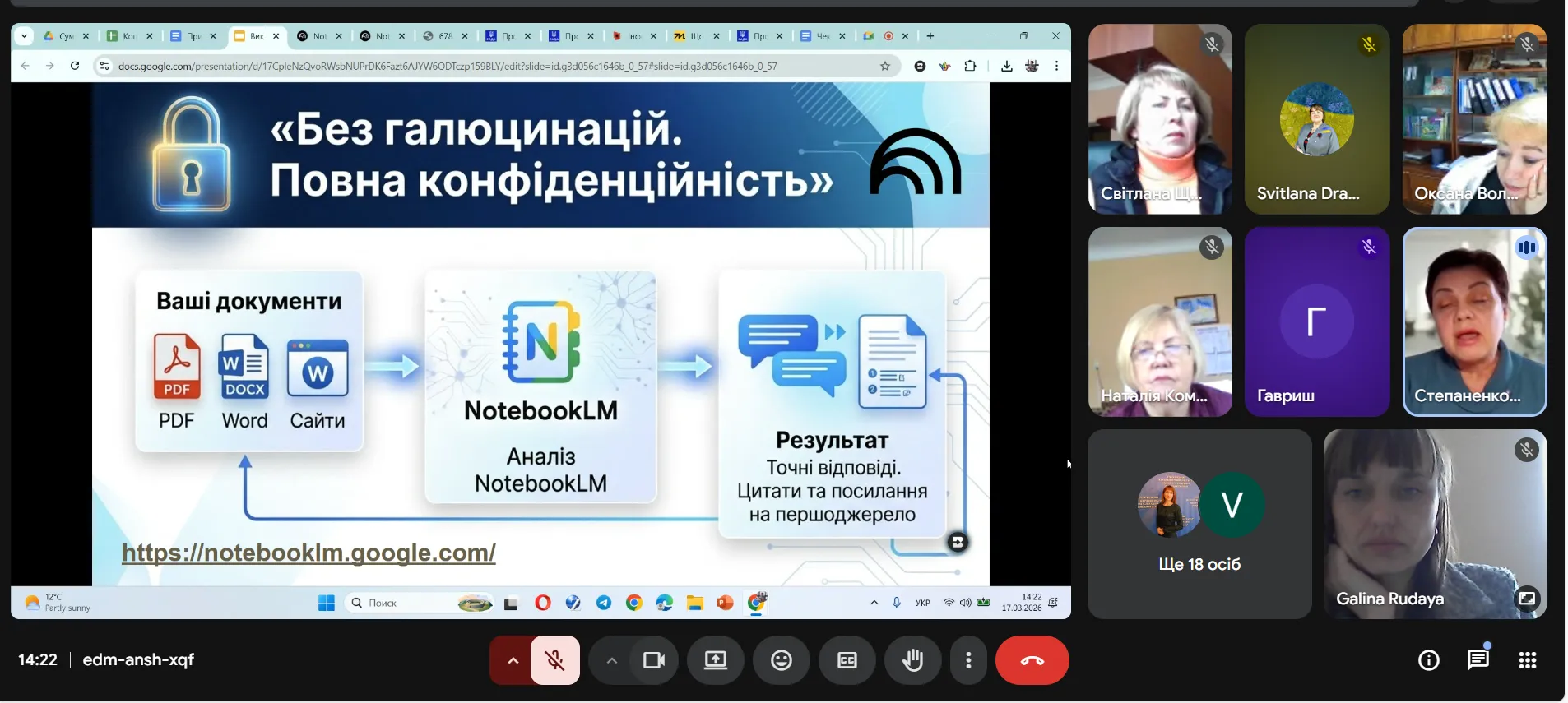Switch keyboard language 'УКР'

[x=923, y=603]
